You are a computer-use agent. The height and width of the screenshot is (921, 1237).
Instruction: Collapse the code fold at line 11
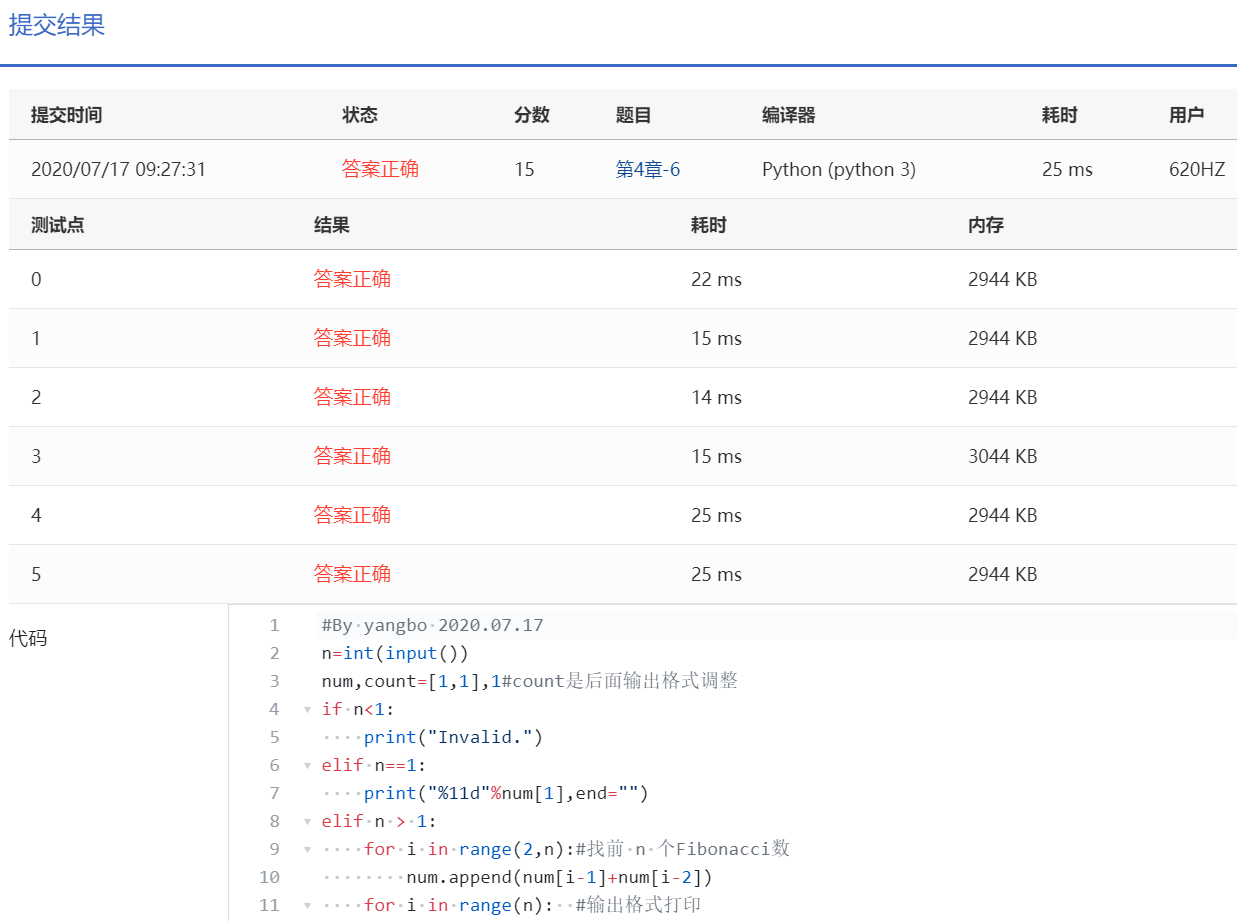coord(308,906)
